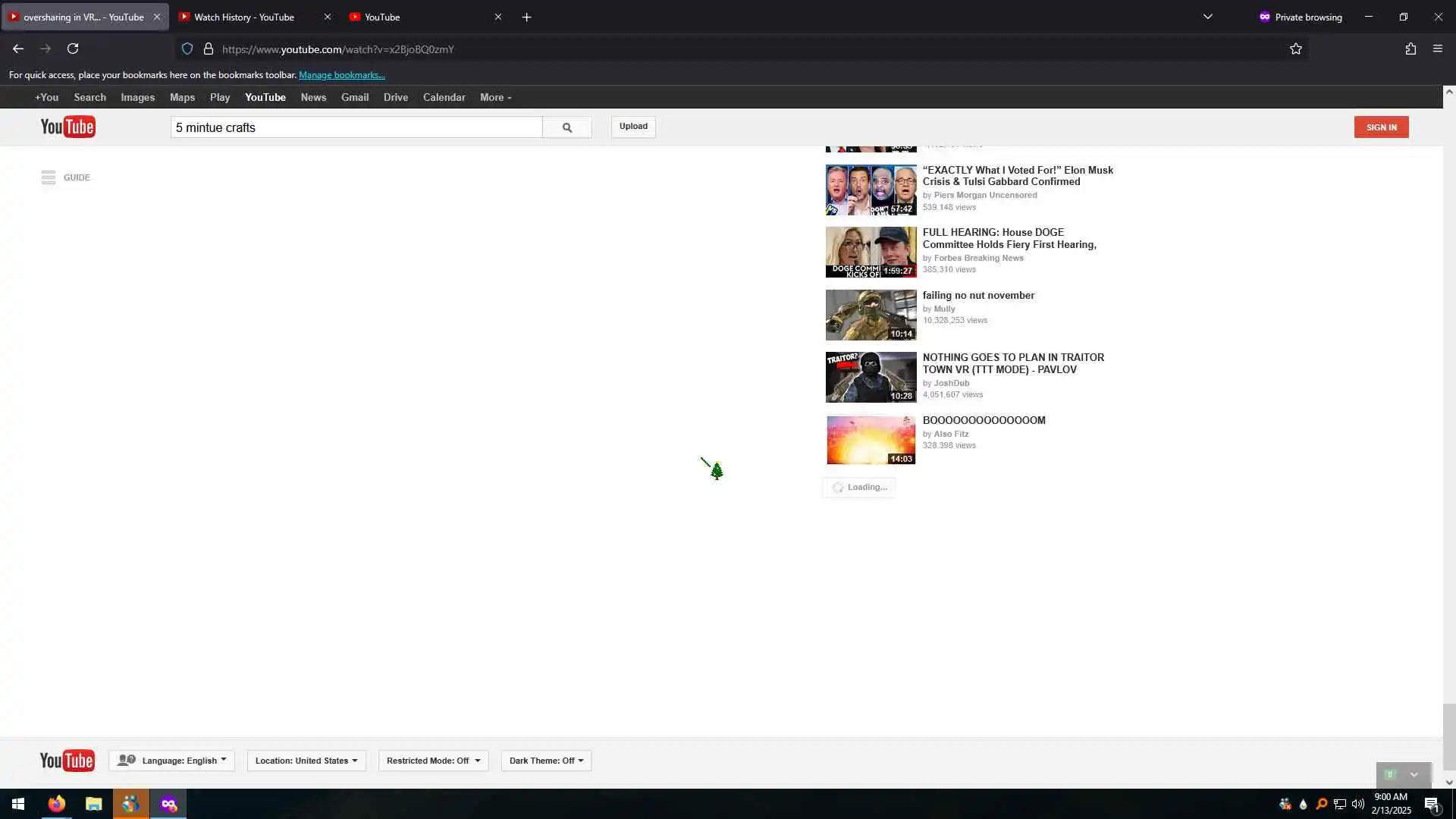Viewport: 1456px width, 819px height.
Task: Toggle Dark Theme: Off setting
Action: pos(546,761)
